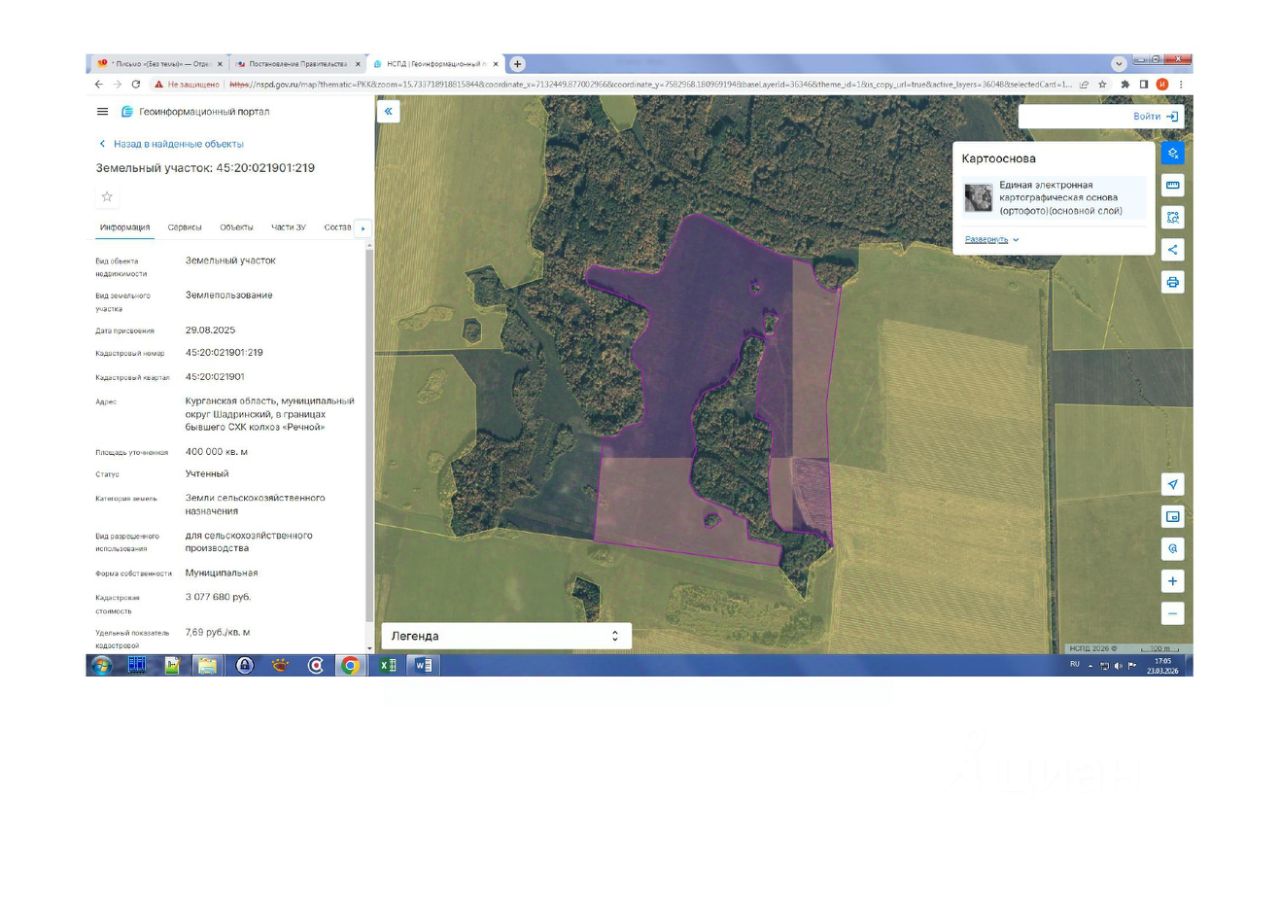This screenshot has height=904, width=1280.
Task: Zoom in the map with plus
Action: (1173, 581)
